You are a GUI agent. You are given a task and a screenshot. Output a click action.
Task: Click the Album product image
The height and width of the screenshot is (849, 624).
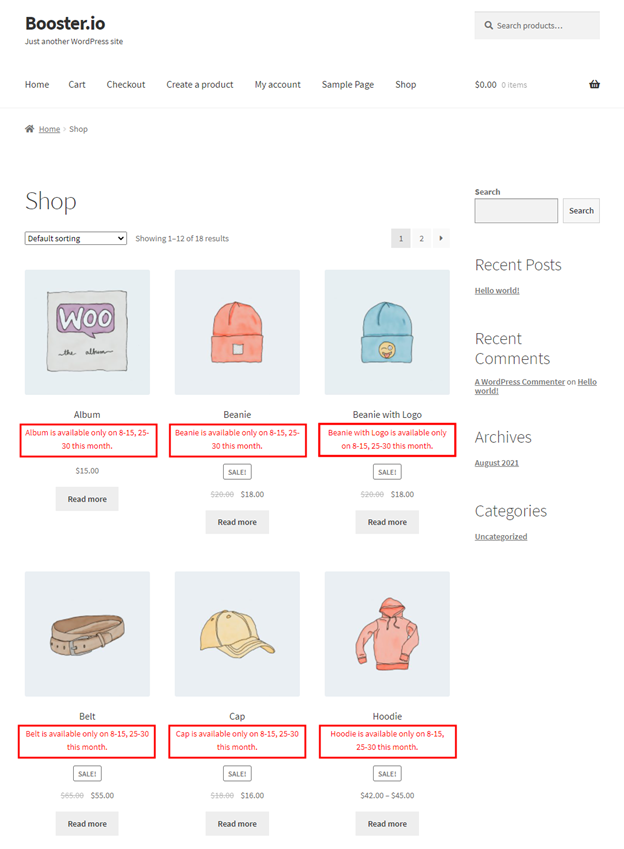(x=87, y=332)
